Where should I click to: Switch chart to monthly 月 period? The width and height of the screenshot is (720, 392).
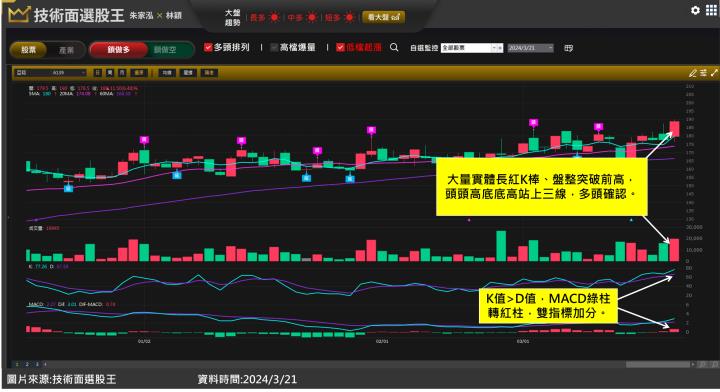(x=122, y=73)
